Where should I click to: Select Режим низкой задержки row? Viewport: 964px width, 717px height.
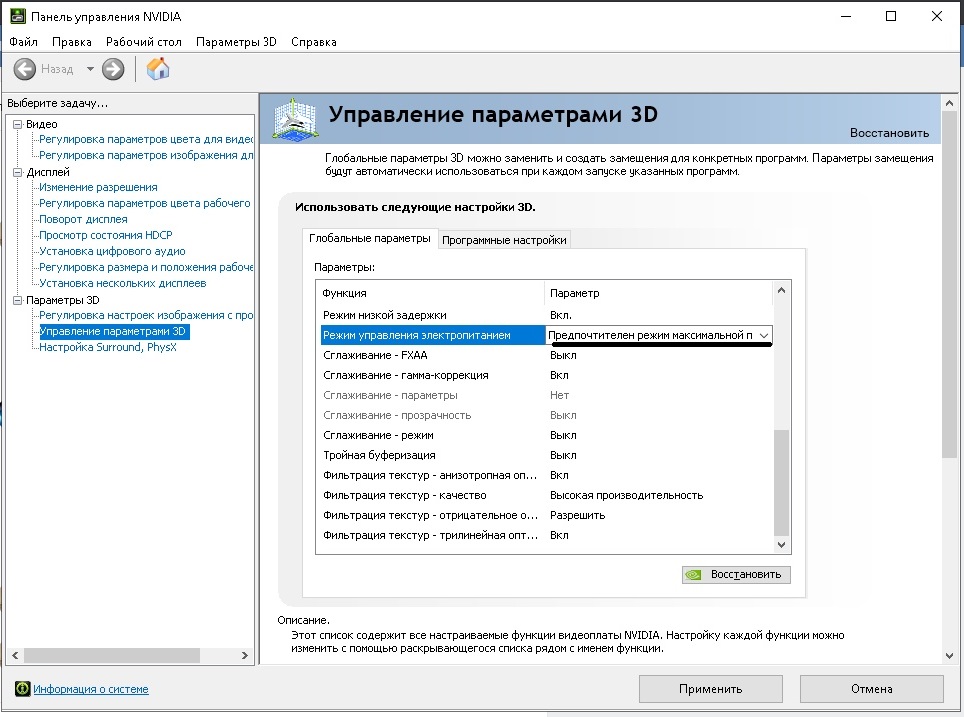[x=546, y=315]
